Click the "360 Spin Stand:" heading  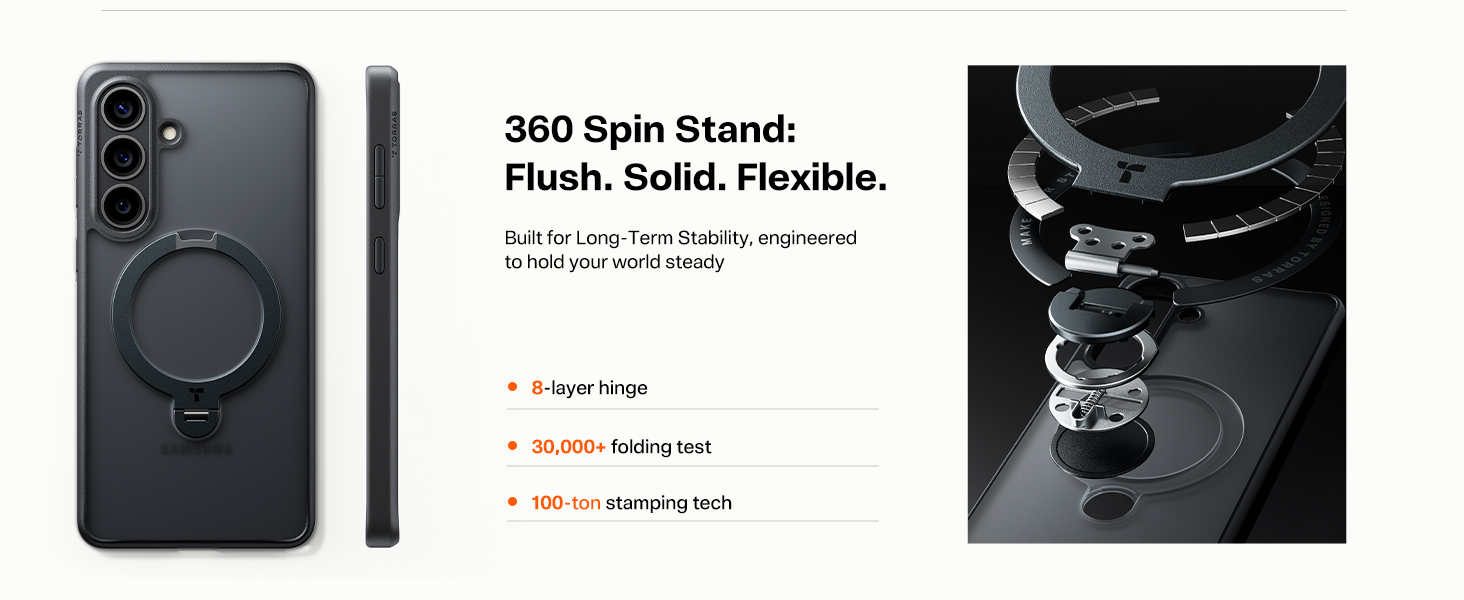coord(650,130)
